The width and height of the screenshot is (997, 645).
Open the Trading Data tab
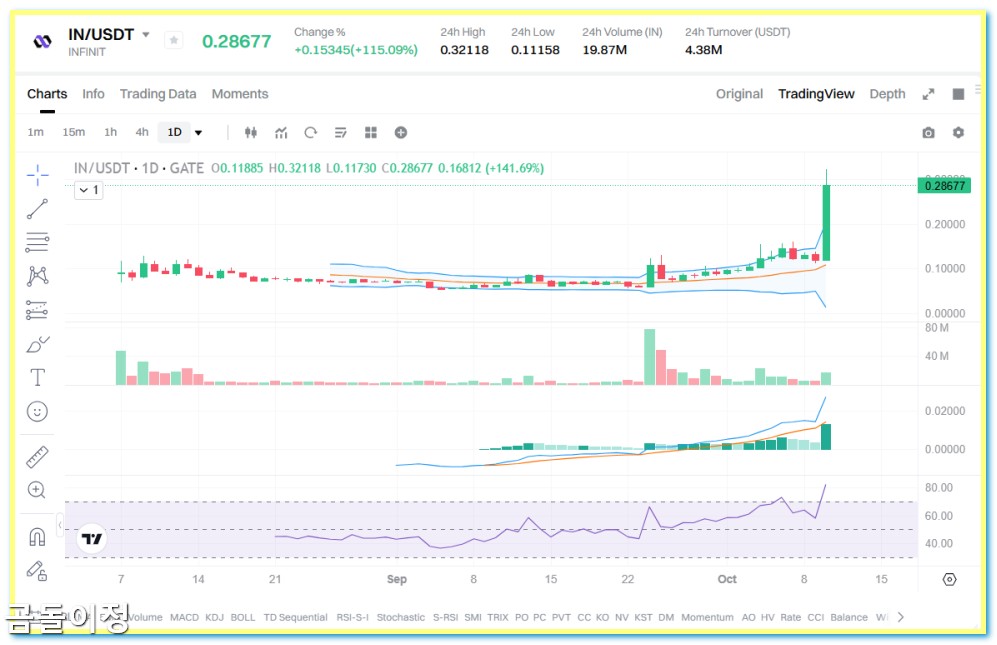tap(158, 94)
